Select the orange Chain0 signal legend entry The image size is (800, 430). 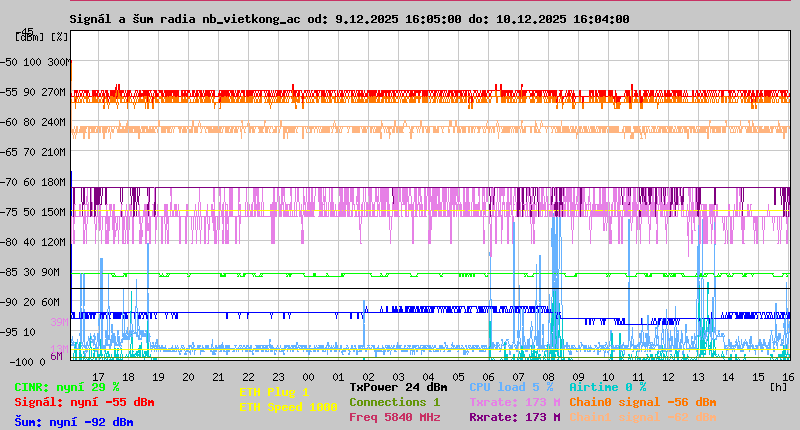coord(642,402)
